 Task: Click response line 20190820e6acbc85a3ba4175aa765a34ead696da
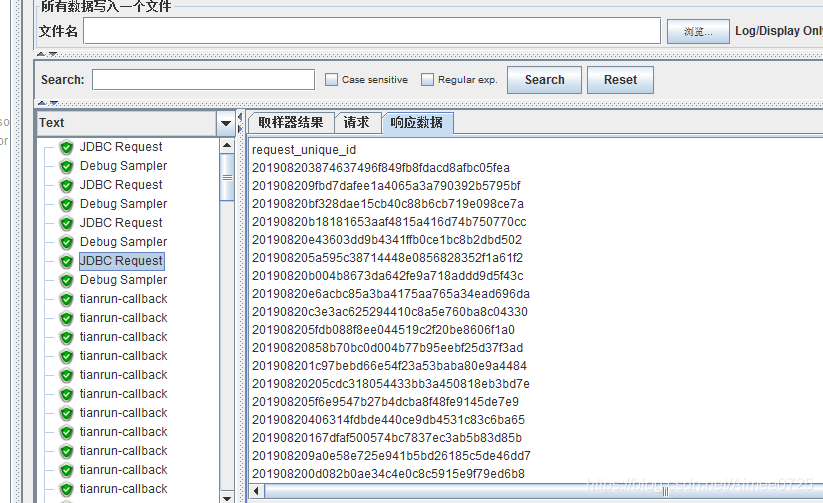(391, 294)
